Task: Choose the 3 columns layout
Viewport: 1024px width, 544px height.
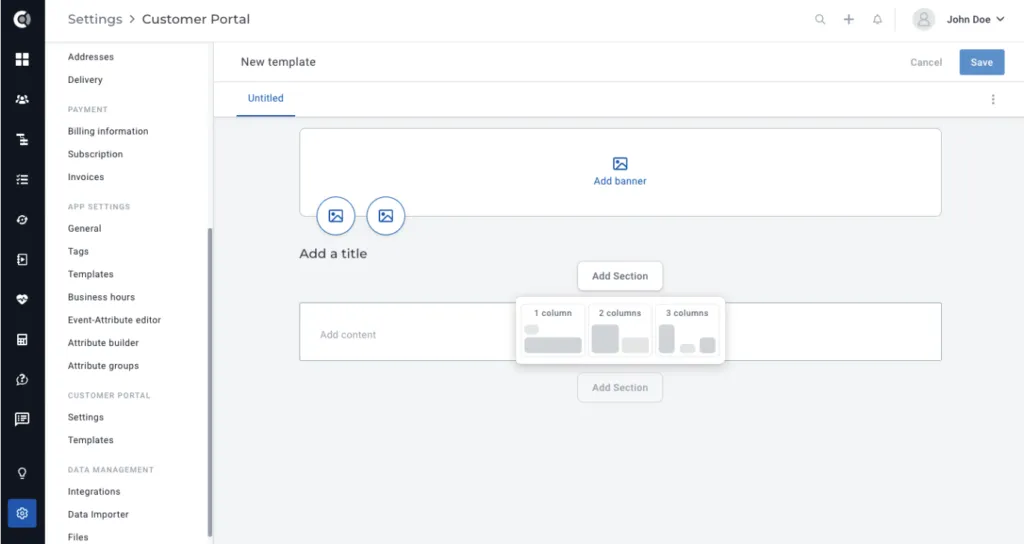Action: pyautogui.click(x=687, y=330)
